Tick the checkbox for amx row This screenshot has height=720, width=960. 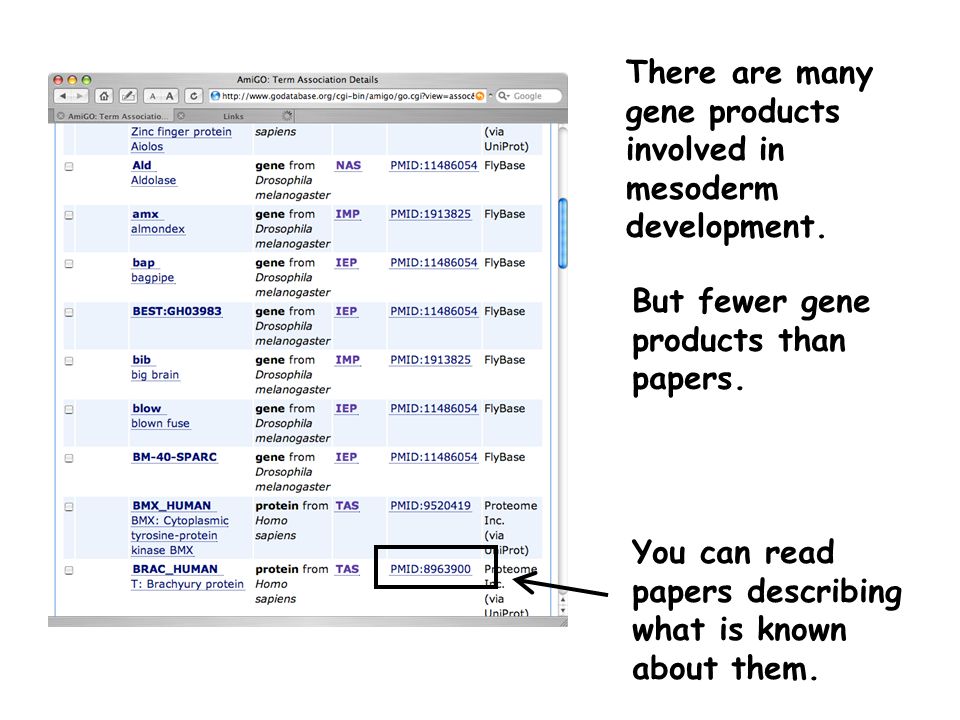click(69, 215)
